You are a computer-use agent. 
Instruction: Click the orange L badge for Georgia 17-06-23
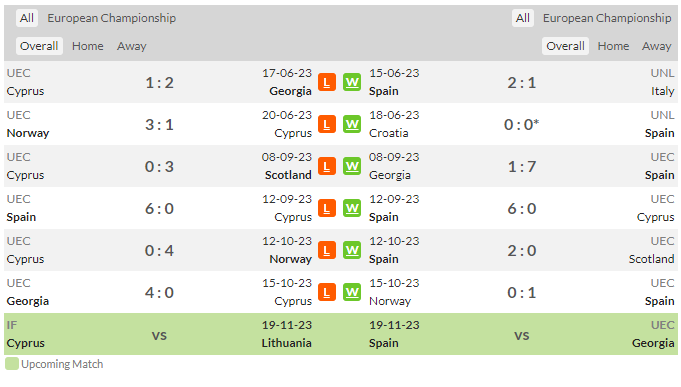coord(327,82)
